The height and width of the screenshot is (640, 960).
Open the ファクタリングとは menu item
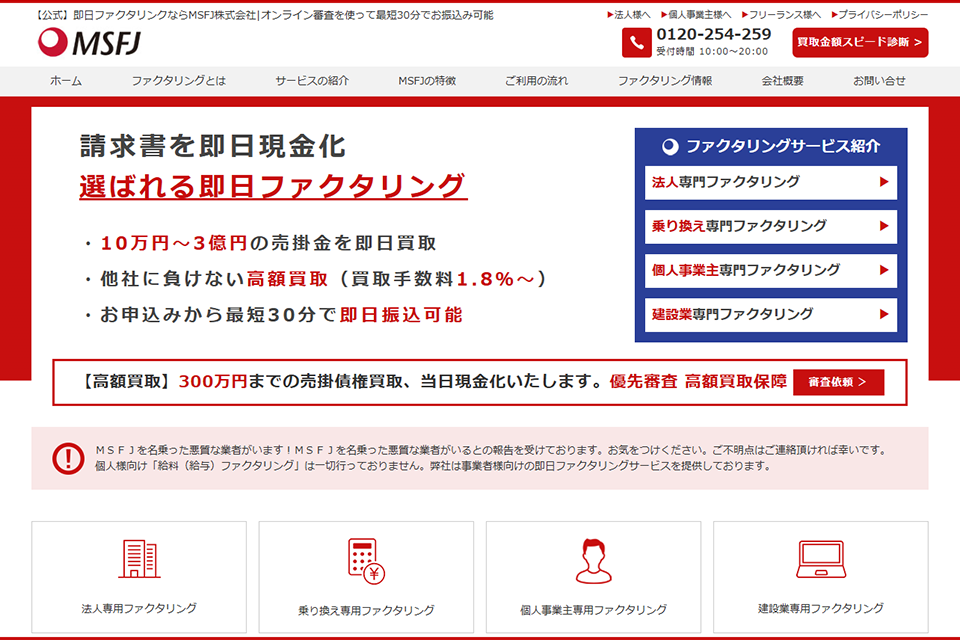179,81
